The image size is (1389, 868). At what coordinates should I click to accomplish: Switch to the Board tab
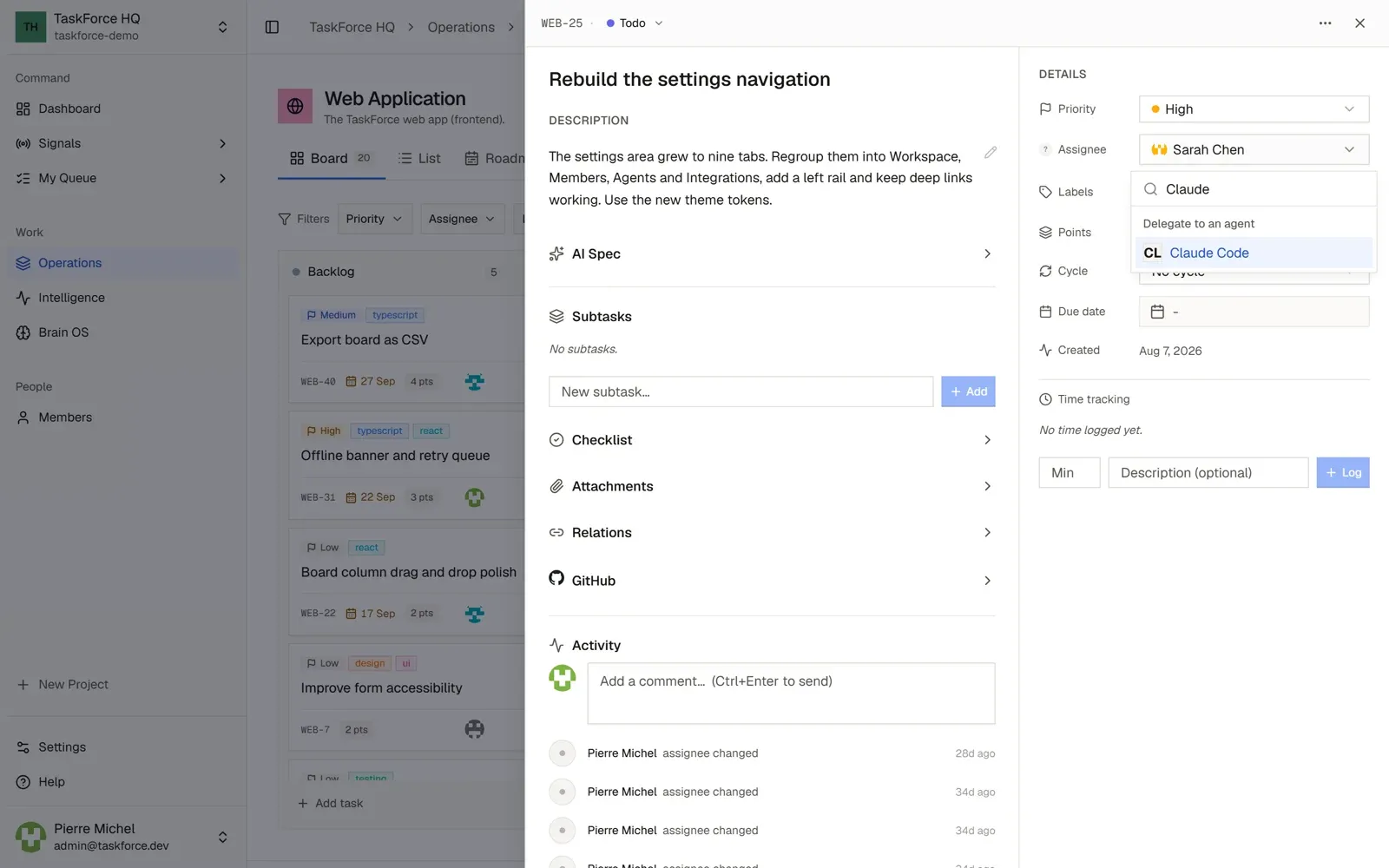click(331, 158)
